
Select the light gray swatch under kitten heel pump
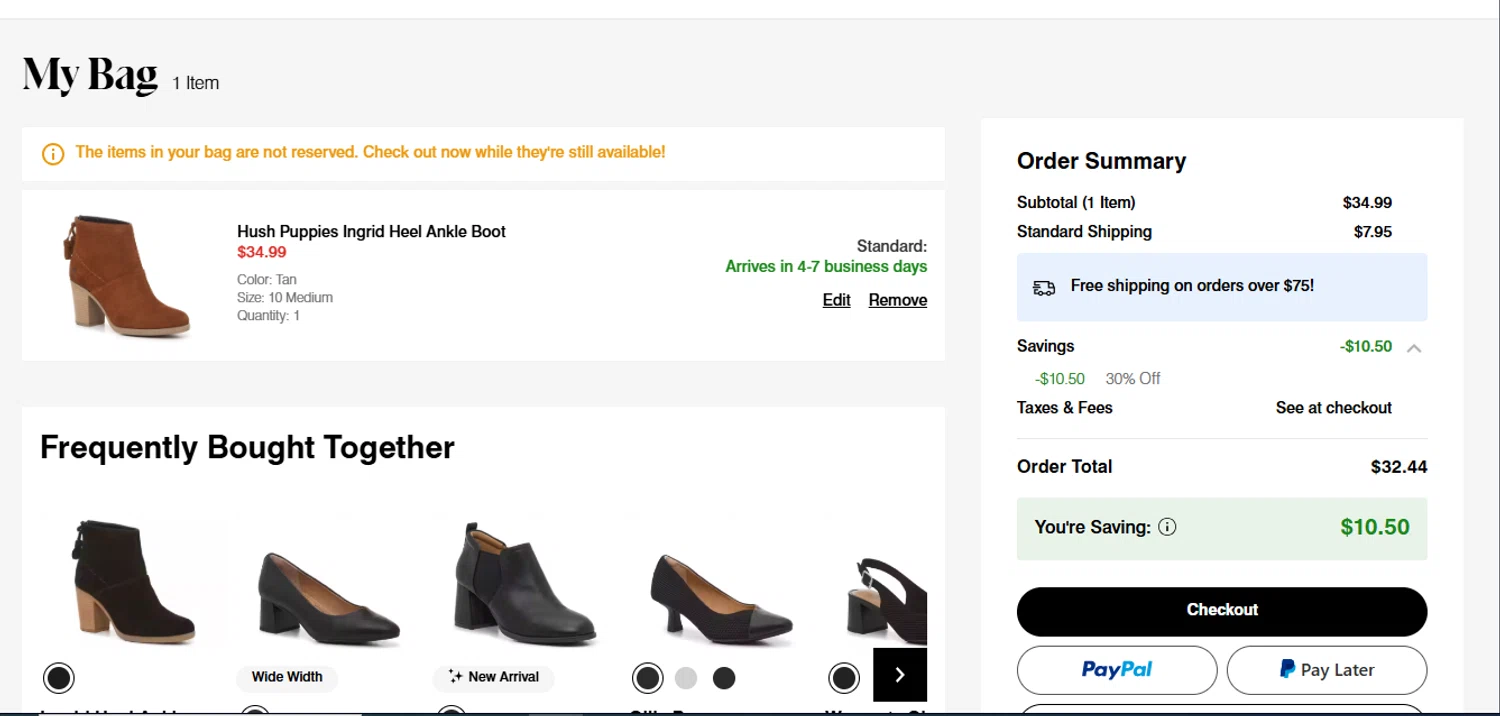pyautogui.click(x=686, y=678)
